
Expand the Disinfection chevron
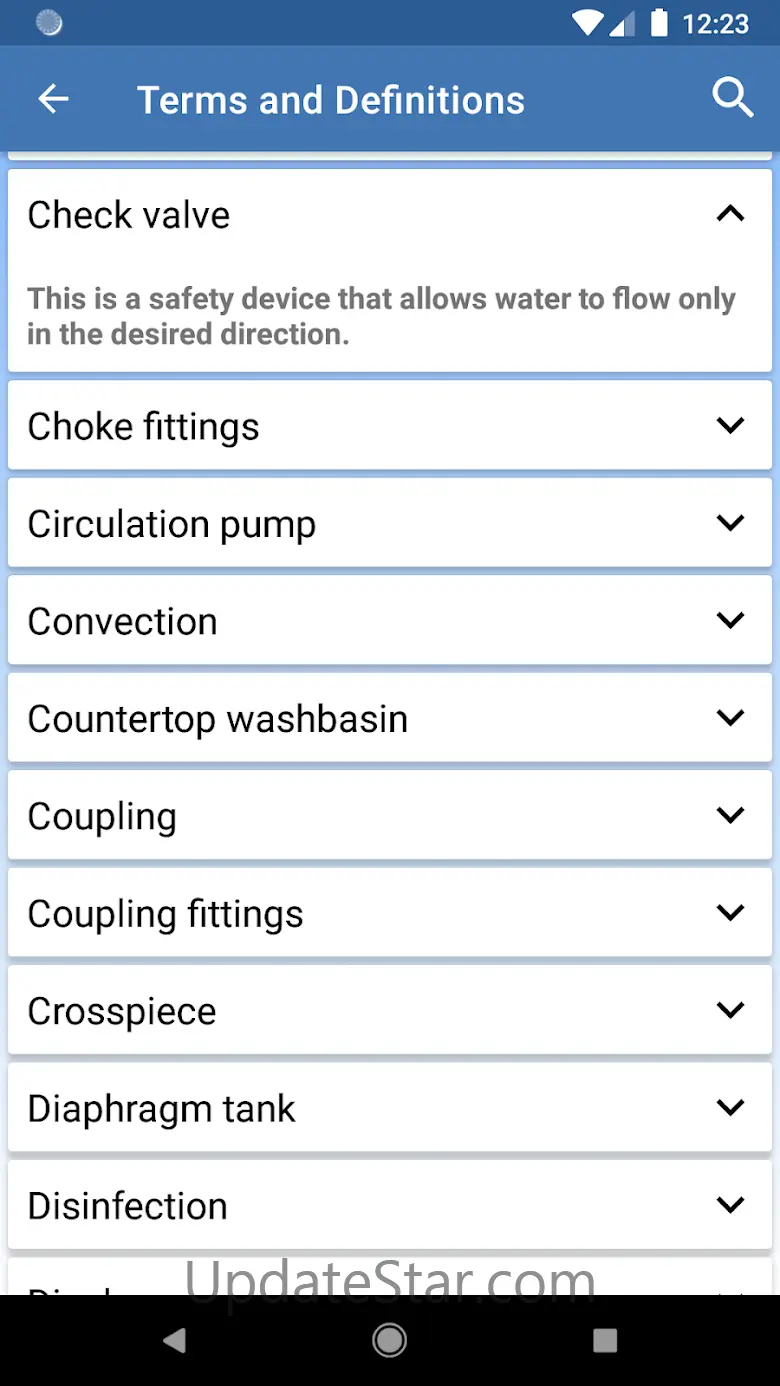pyautogui.click(x=731, y=1205)
